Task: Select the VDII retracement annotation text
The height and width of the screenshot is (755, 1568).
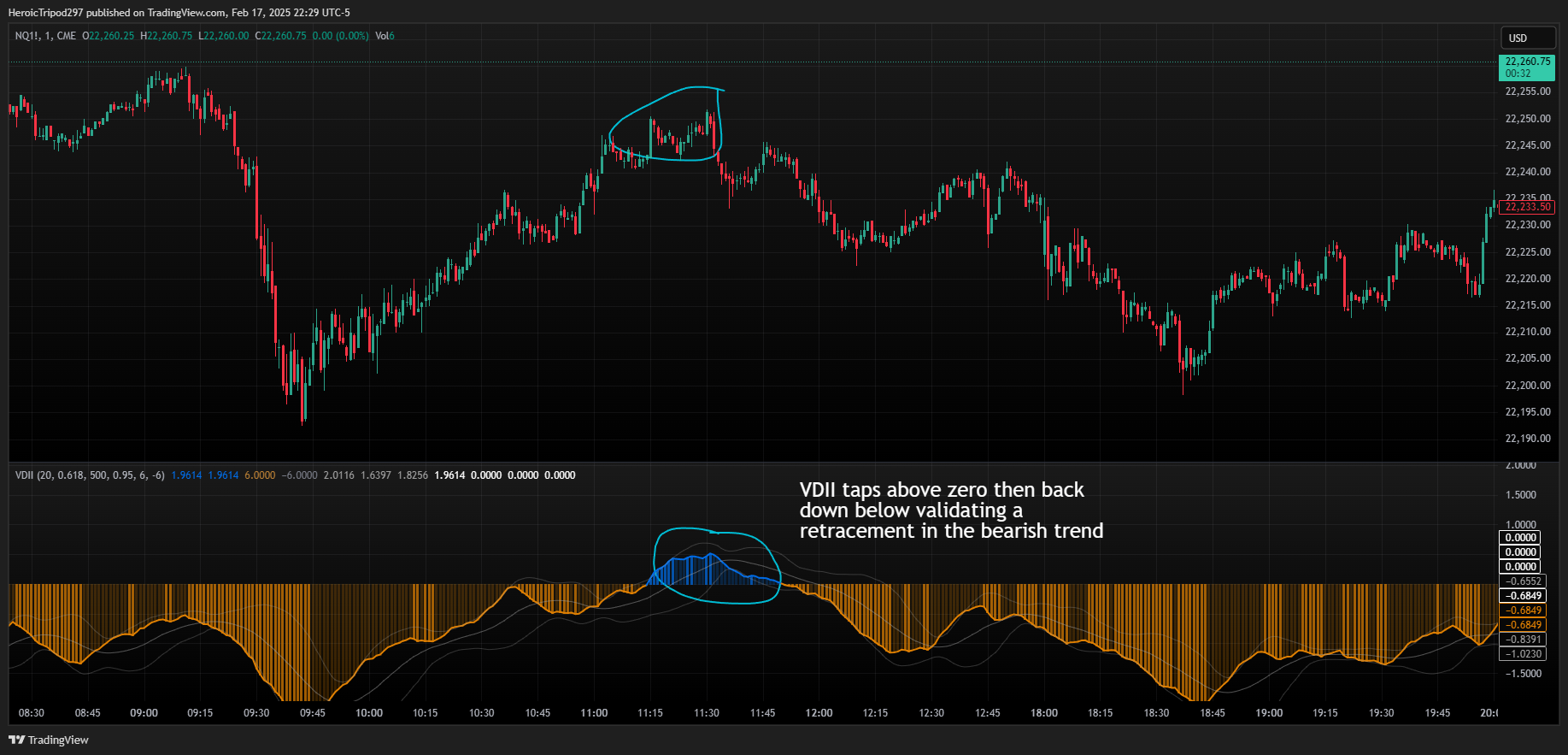Action: pos(951,510)
